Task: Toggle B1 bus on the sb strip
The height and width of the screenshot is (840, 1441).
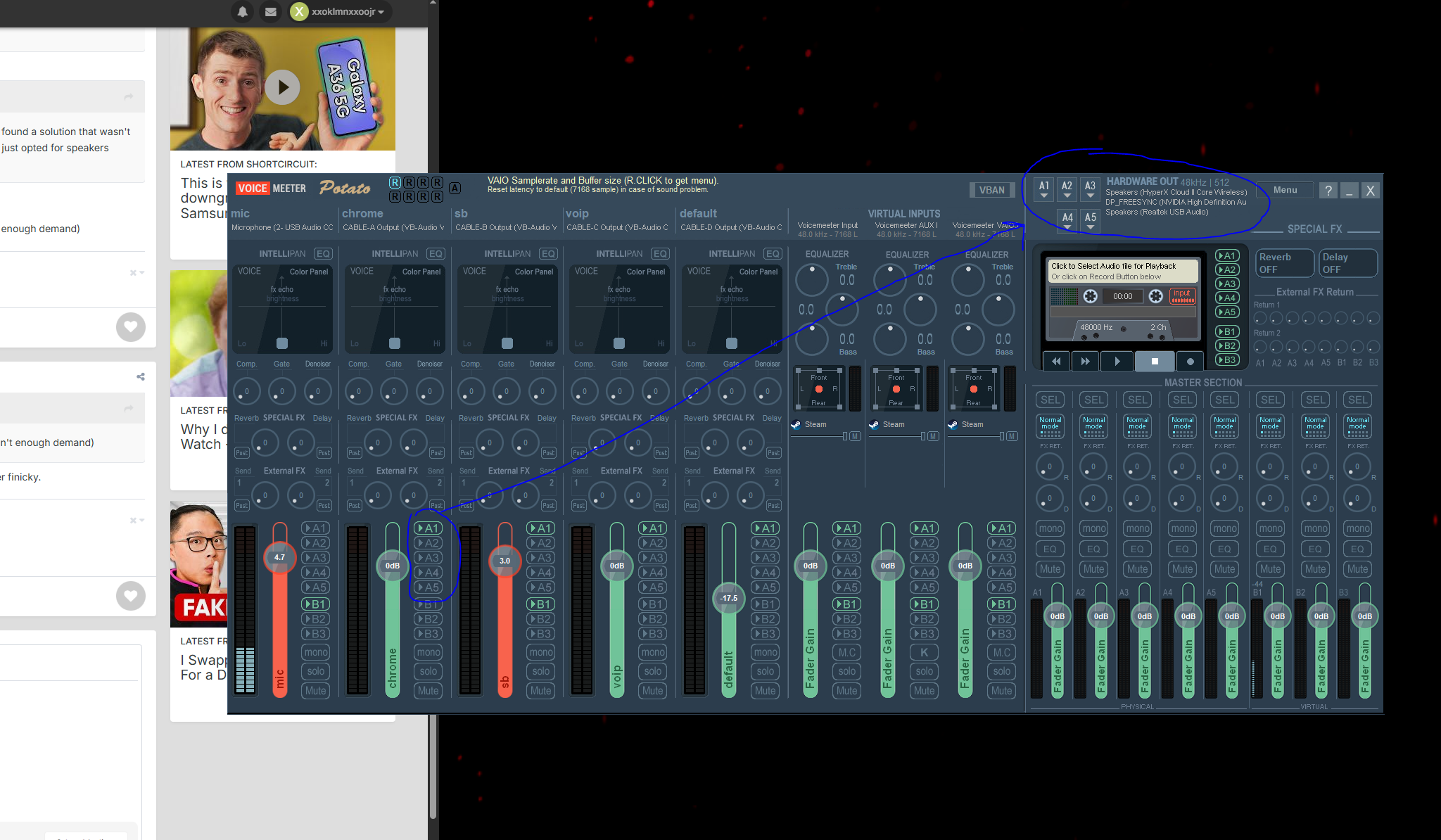Action: 541,604
